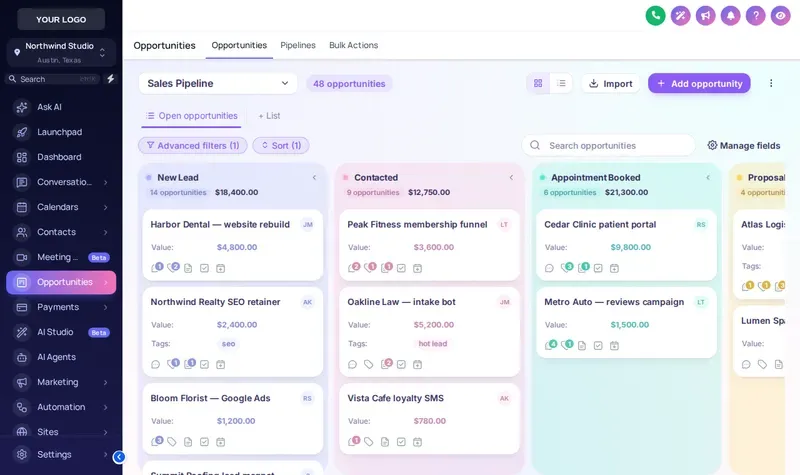Open Launchpad from the sidebar
800x475 pixels.
(x=61, y=132)
